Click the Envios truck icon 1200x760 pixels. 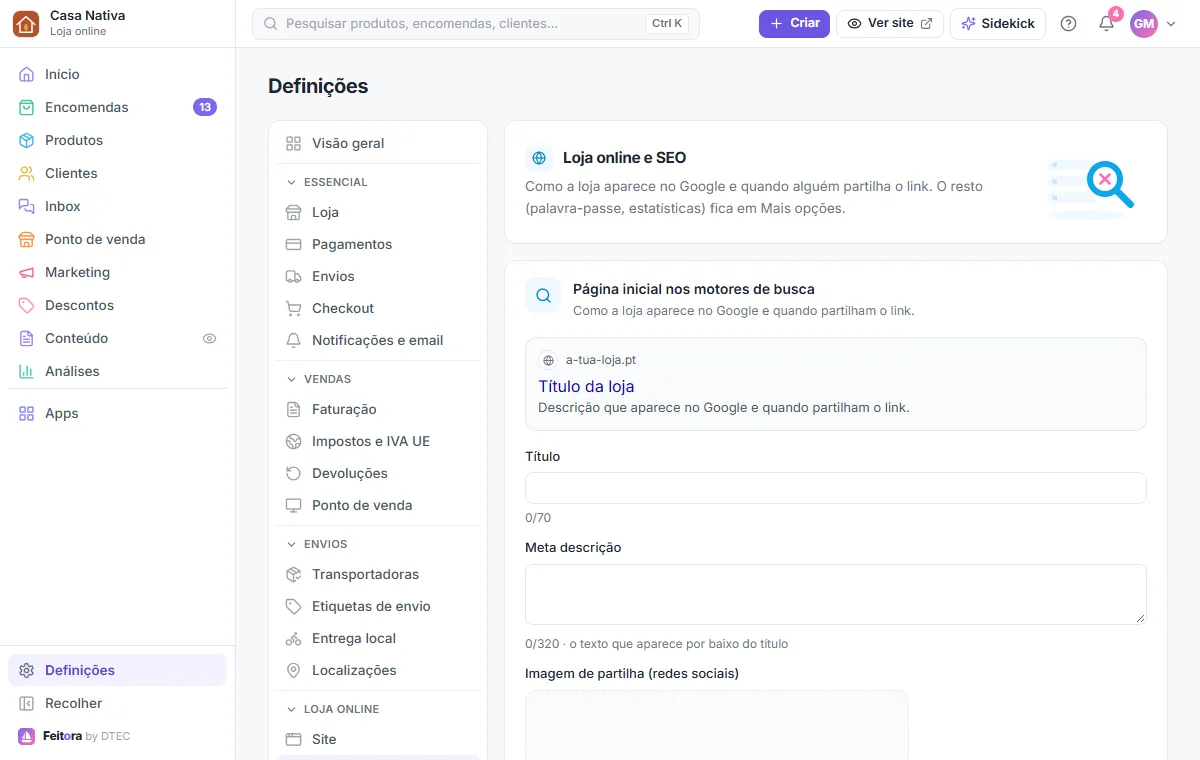293,276
